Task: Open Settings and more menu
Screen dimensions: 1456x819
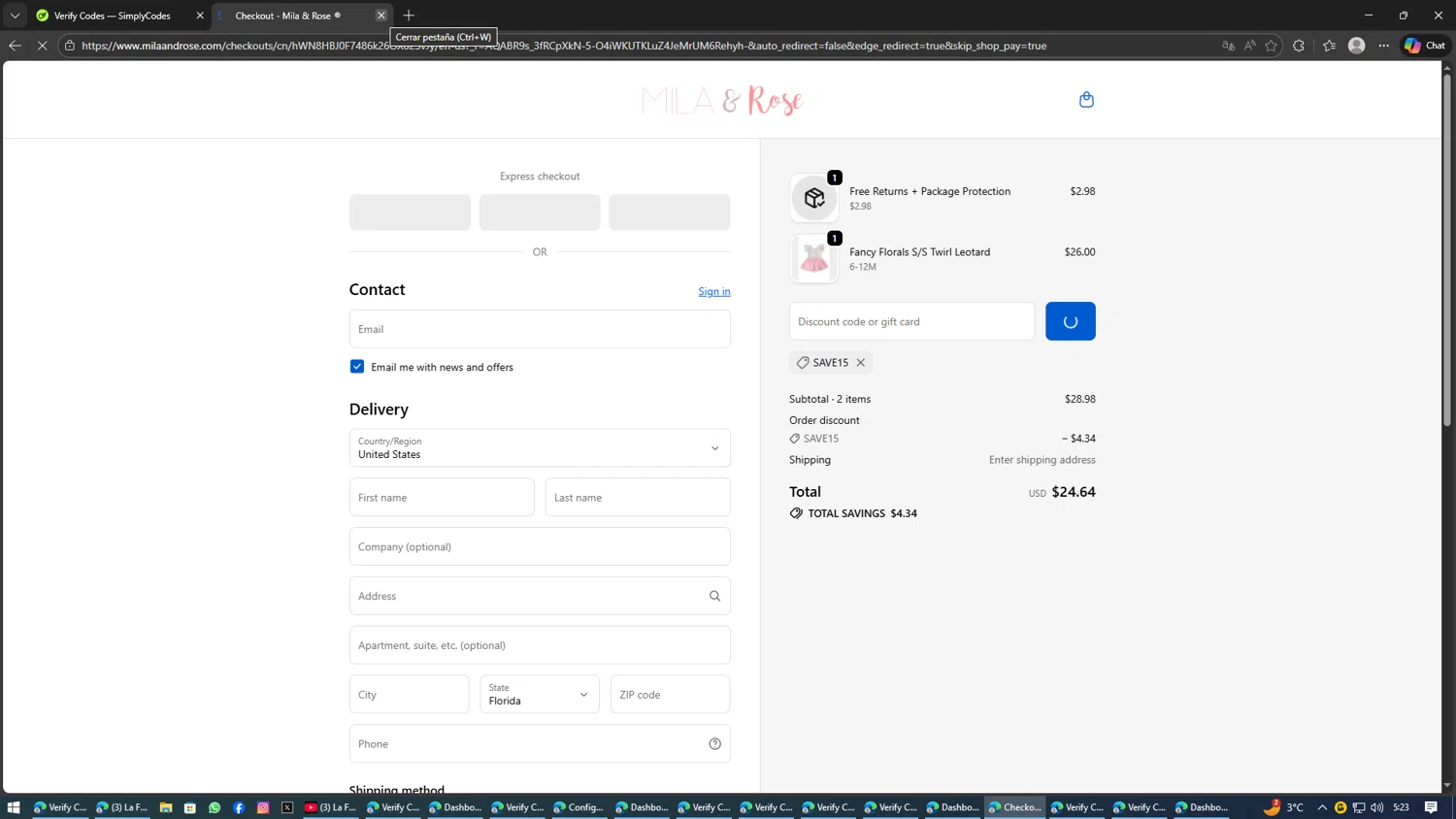Action: point(1384,46)
